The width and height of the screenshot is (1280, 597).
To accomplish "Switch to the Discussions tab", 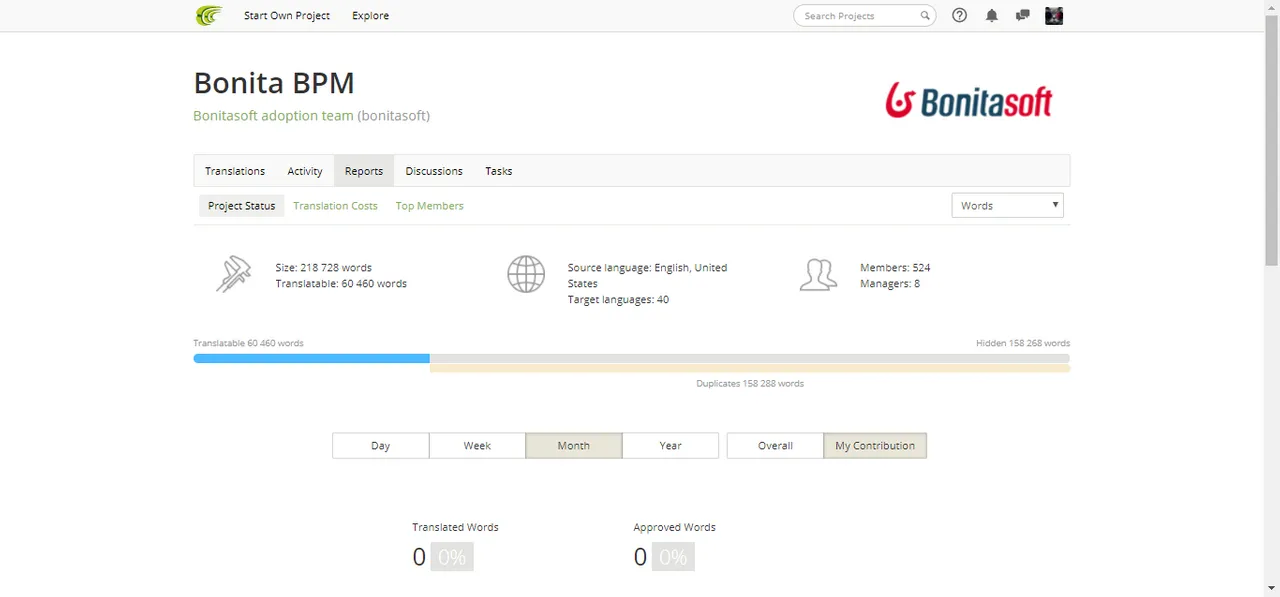I will (x=434, y=171).
